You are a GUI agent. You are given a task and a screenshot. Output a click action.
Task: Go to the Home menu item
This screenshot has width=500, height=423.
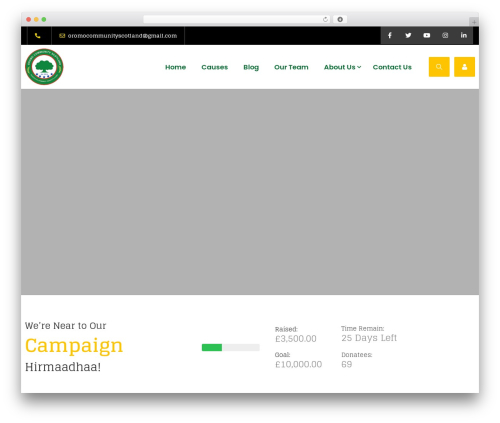[x=176, y=67]
